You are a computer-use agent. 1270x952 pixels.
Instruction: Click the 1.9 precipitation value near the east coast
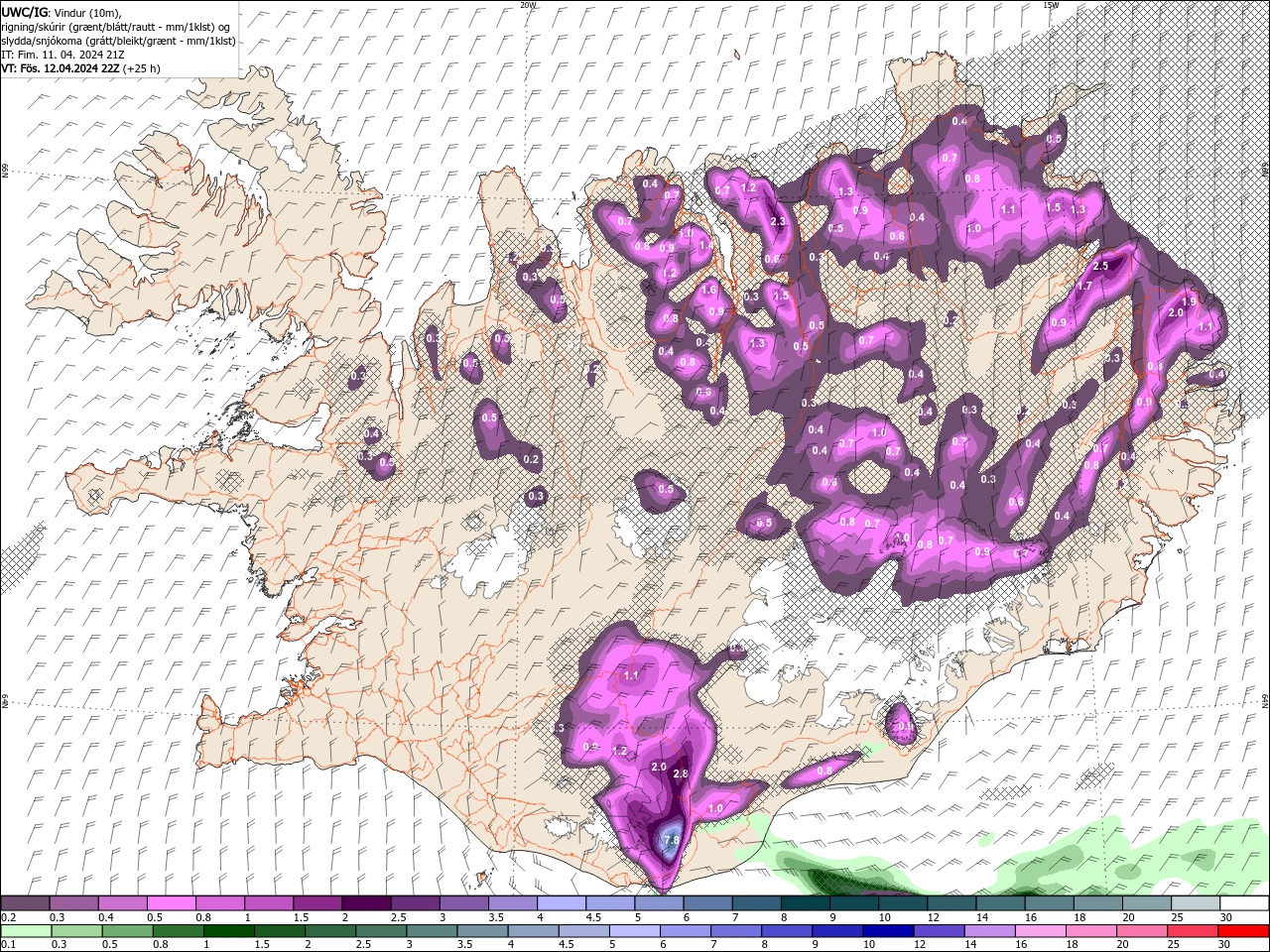click(1190, 300)
